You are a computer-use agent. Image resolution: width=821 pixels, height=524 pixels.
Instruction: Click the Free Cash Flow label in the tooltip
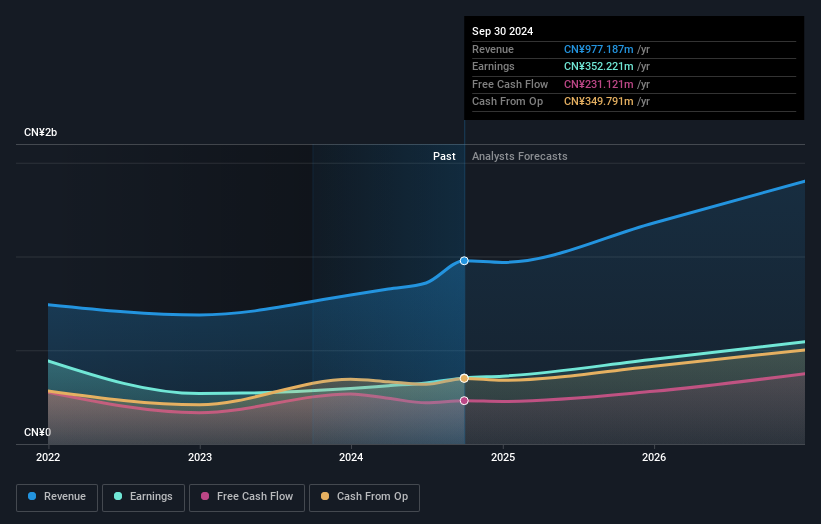[509, 84]
